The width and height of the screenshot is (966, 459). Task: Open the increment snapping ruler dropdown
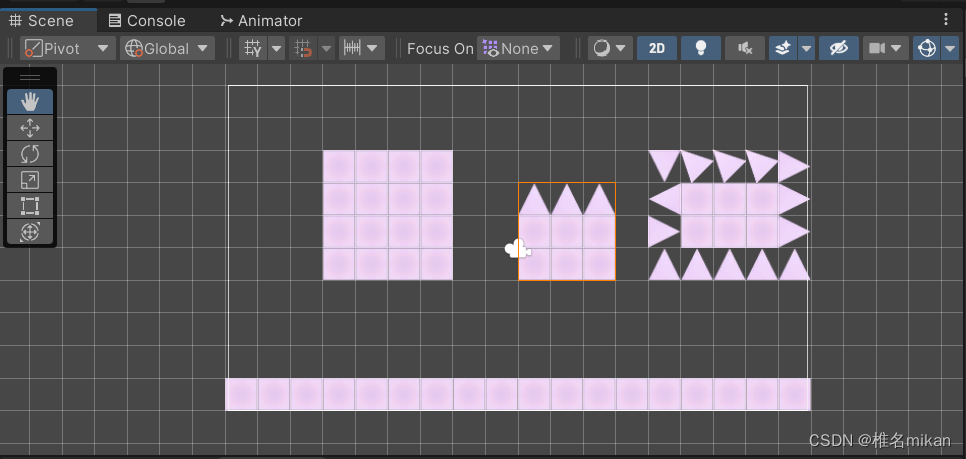(x=362, y=48)
